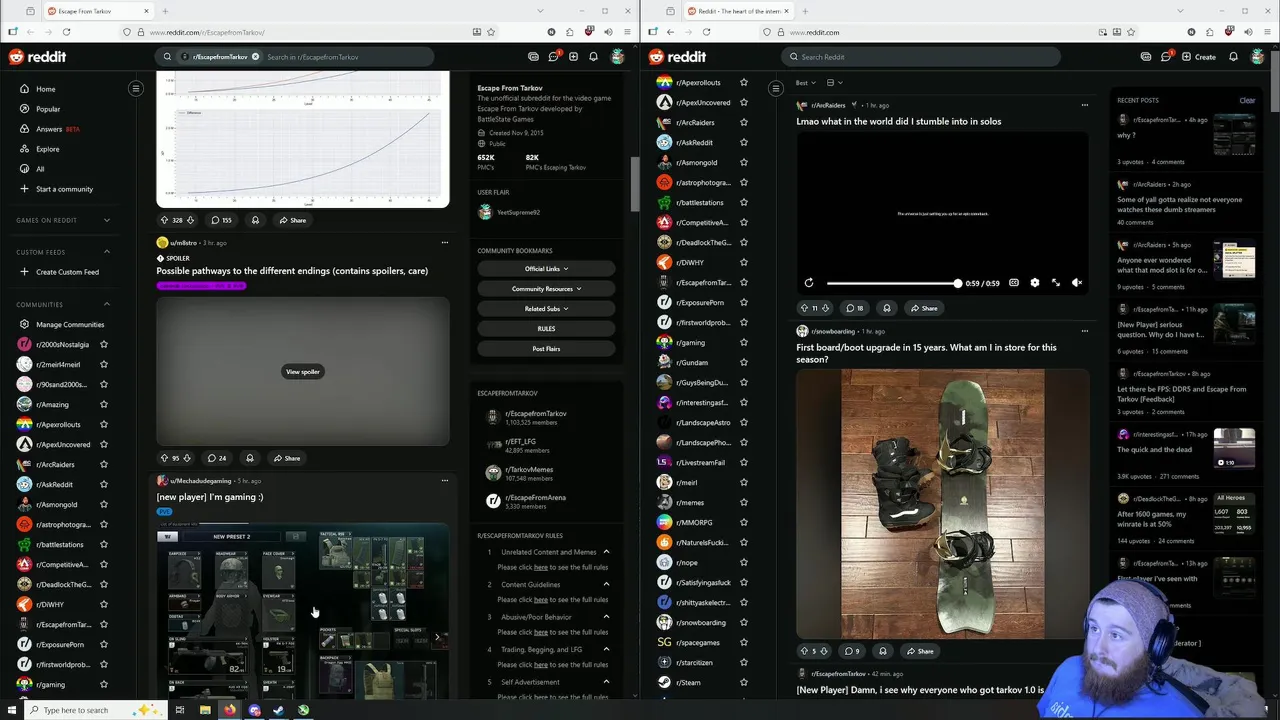The image size is (1280, 720).
Task: Remove r/EscapefromTarkov chip from left search bar
Action: (256, 57)
